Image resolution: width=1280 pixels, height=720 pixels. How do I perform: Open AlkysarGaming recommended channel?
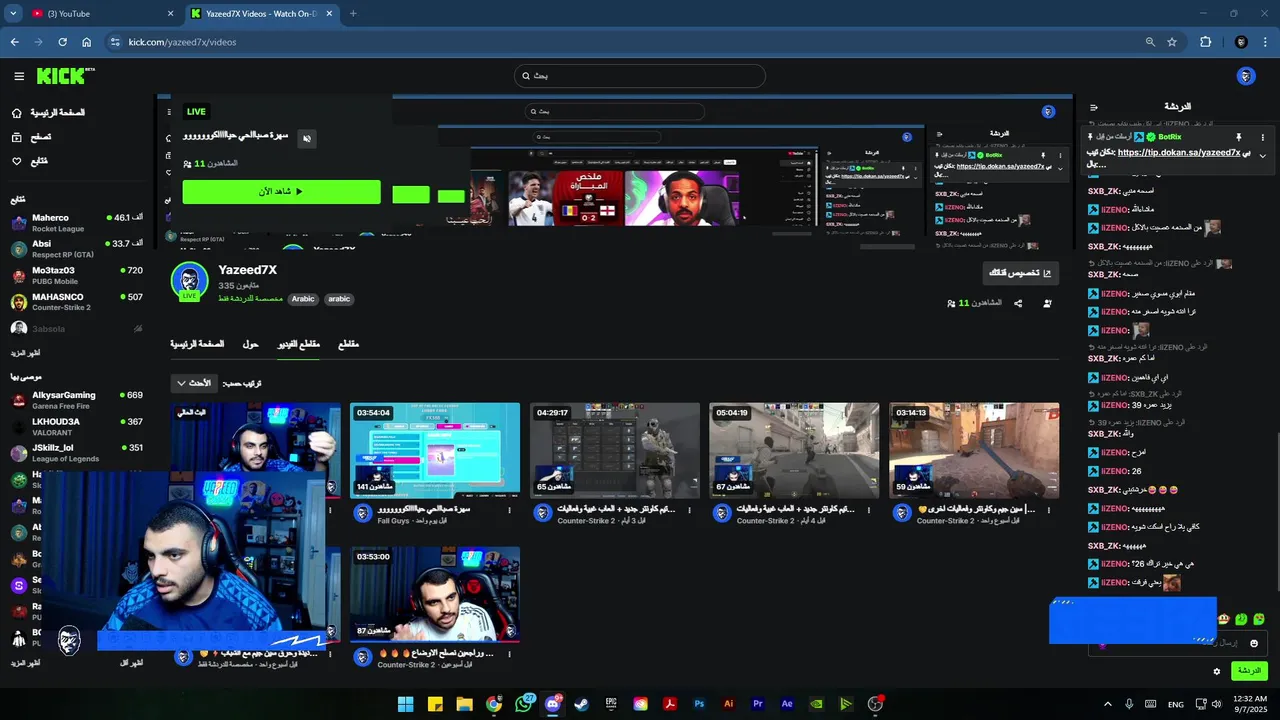pos(76,400)
